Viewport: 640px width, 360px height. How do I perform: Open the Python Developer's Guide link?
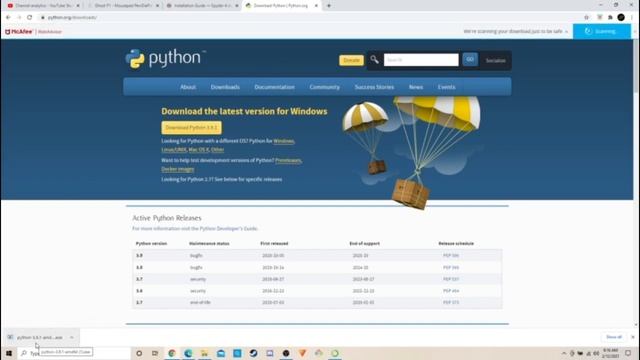tap(228, 229)
